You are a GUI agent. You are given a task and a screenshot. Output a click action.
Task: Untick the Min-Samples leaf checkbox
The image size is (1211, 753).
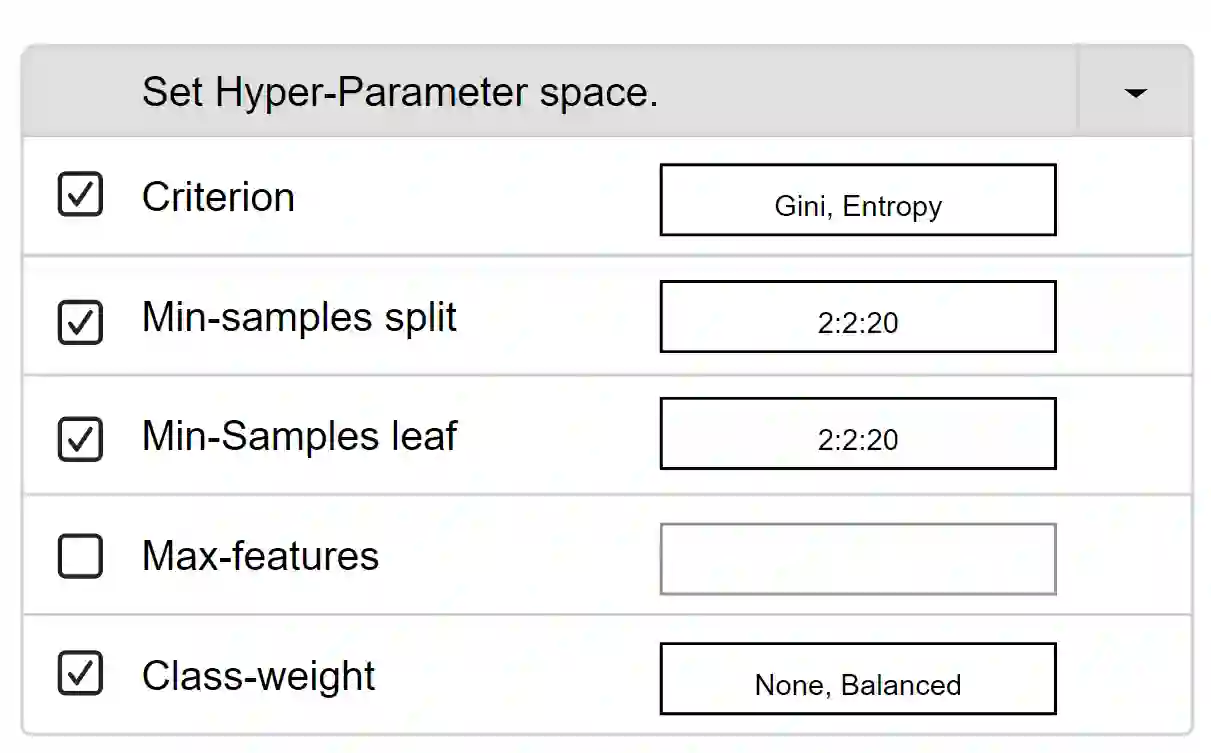80,439
